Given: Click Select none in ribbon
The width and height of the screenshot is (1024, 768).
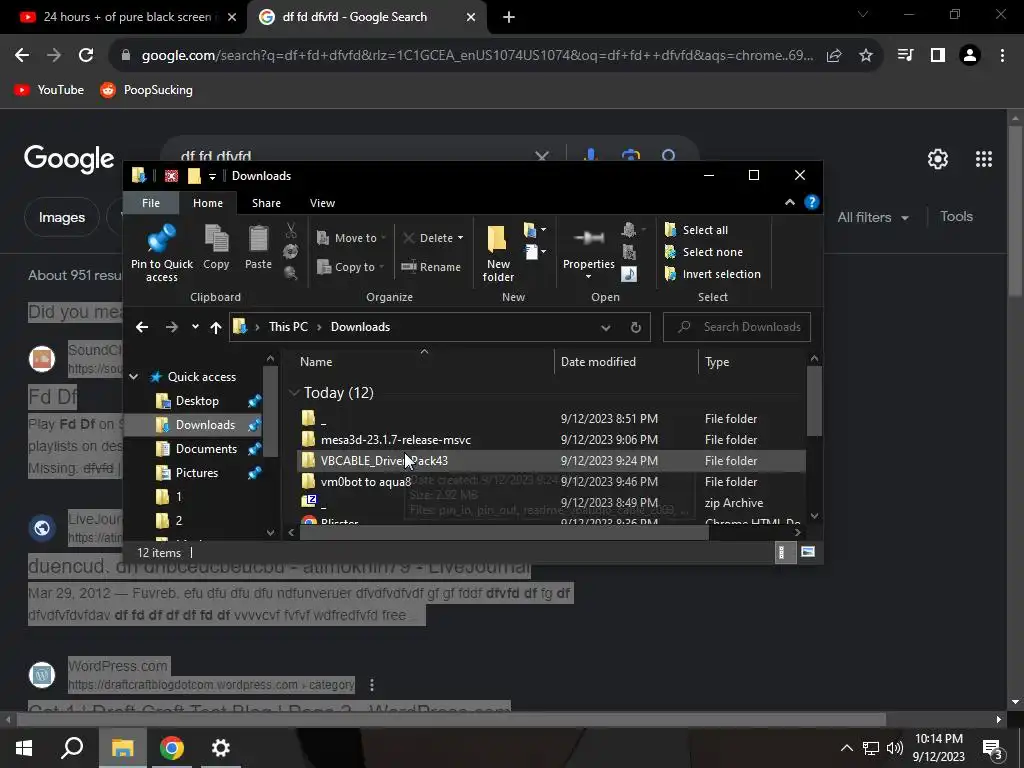Looking at the screenshot, I should pyautogui.click(x=703, y=252).
